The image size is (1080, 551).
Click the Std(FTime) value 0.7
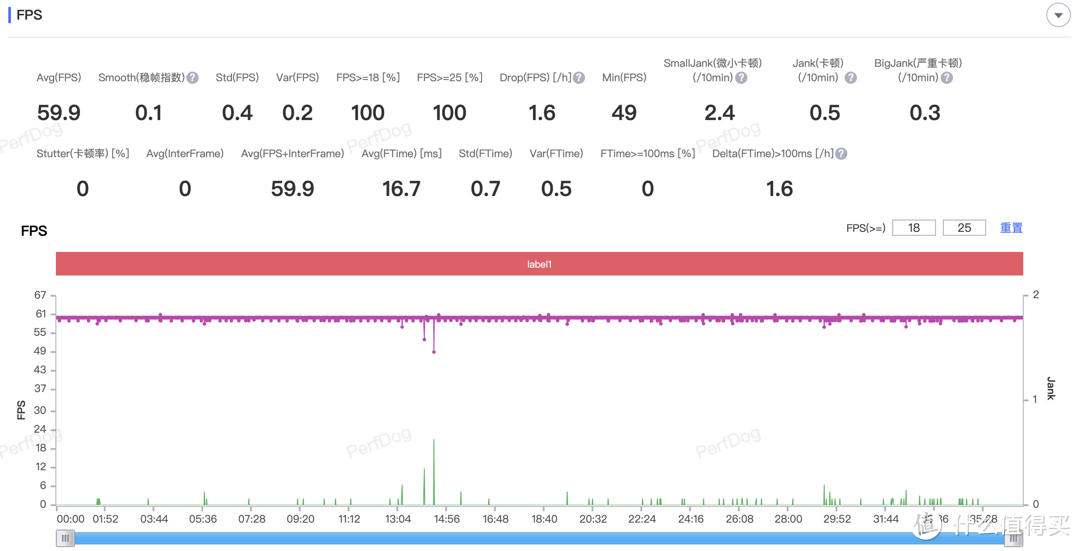point(486,189)
